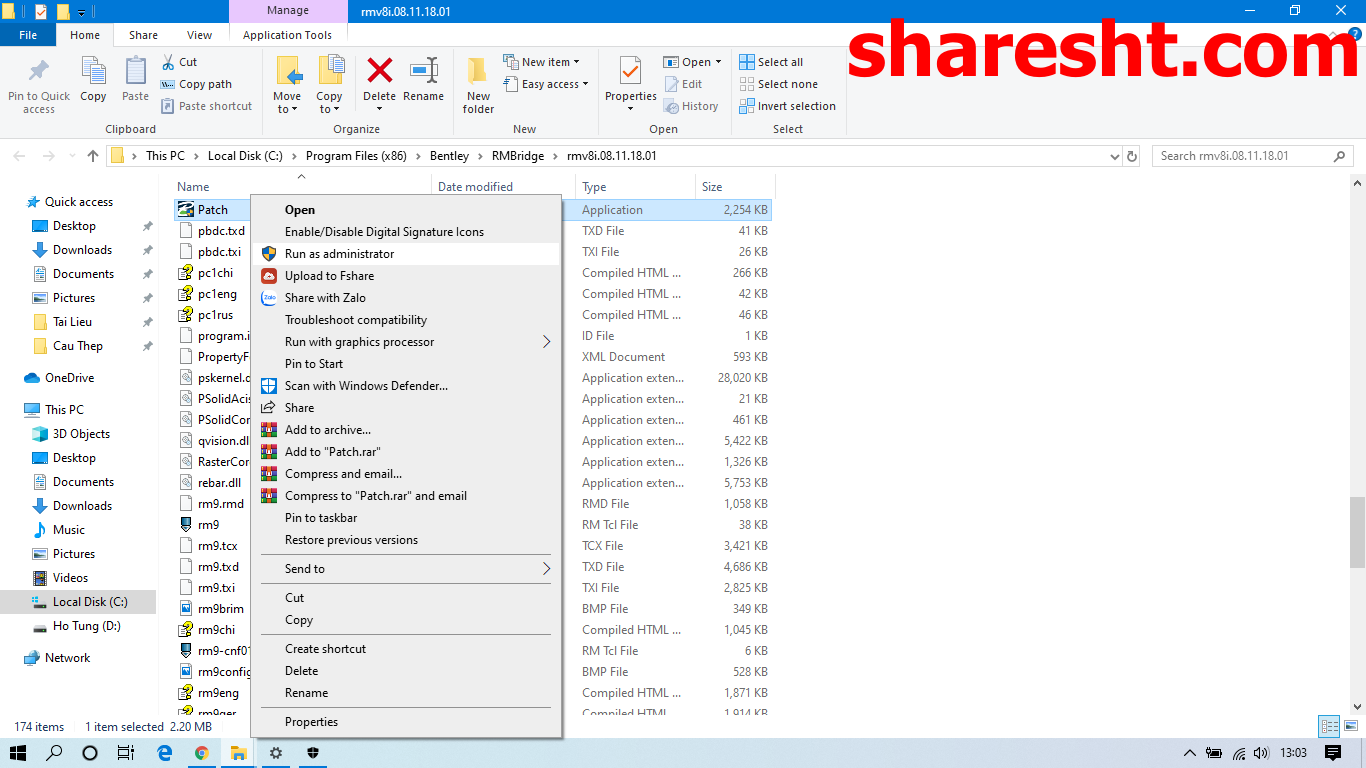Expand the address bar history dropdown
This screenshot has height=768, width=1366.
[1115, 156]
